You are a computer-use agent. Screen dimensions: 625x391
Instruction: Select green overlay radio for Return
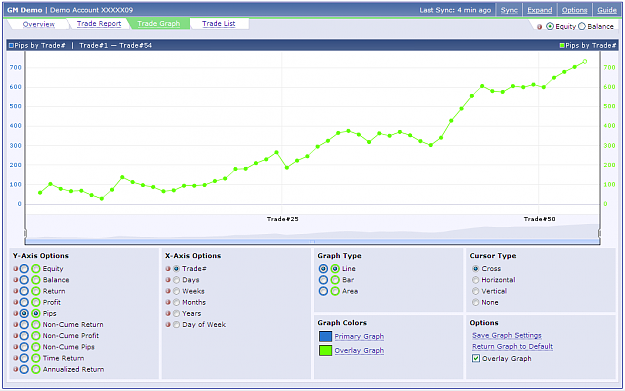click(x=36, y=291)
